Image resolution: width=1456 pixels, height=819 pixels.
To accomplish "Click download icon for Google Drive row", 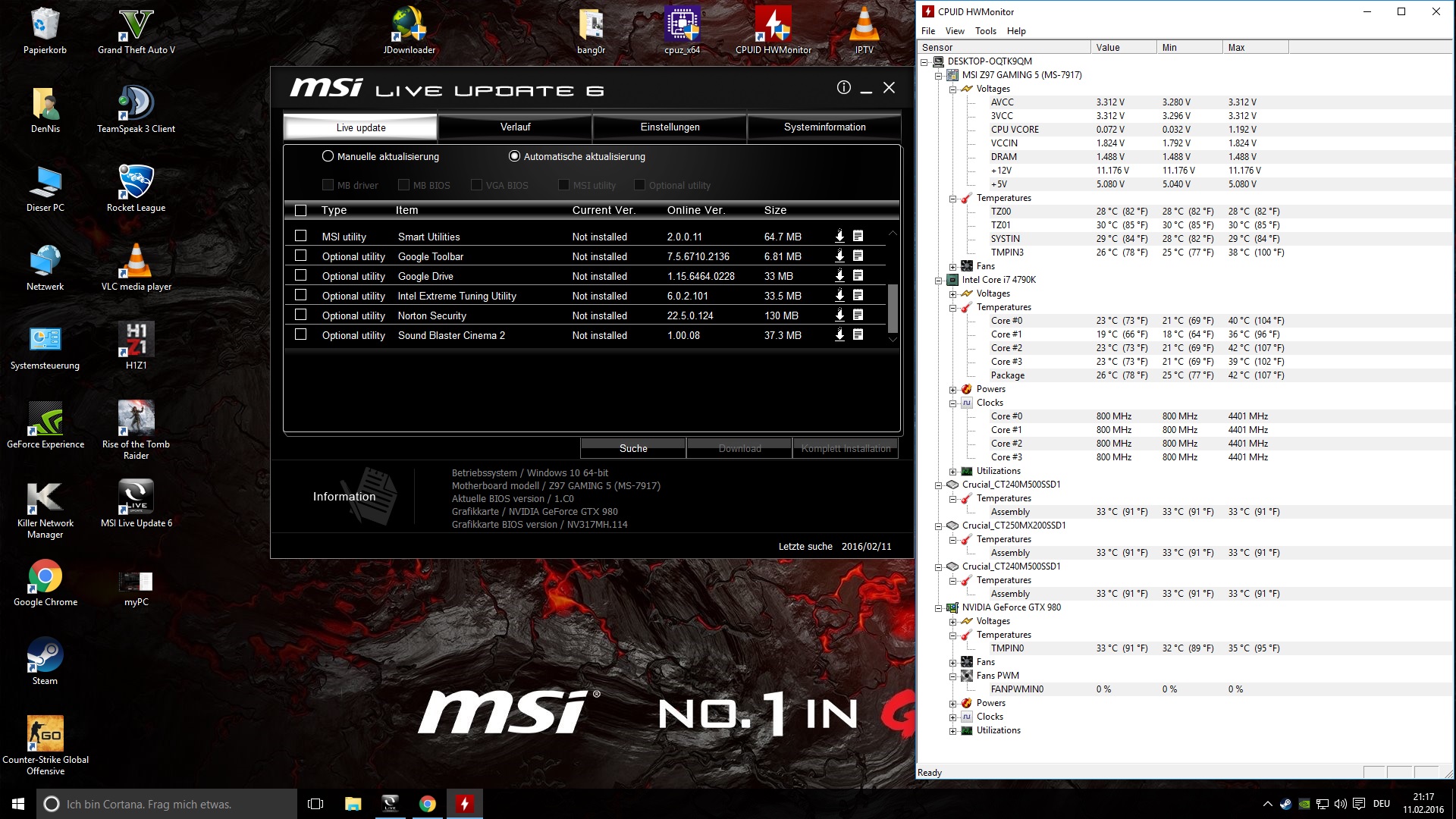I will click(839, 276).
